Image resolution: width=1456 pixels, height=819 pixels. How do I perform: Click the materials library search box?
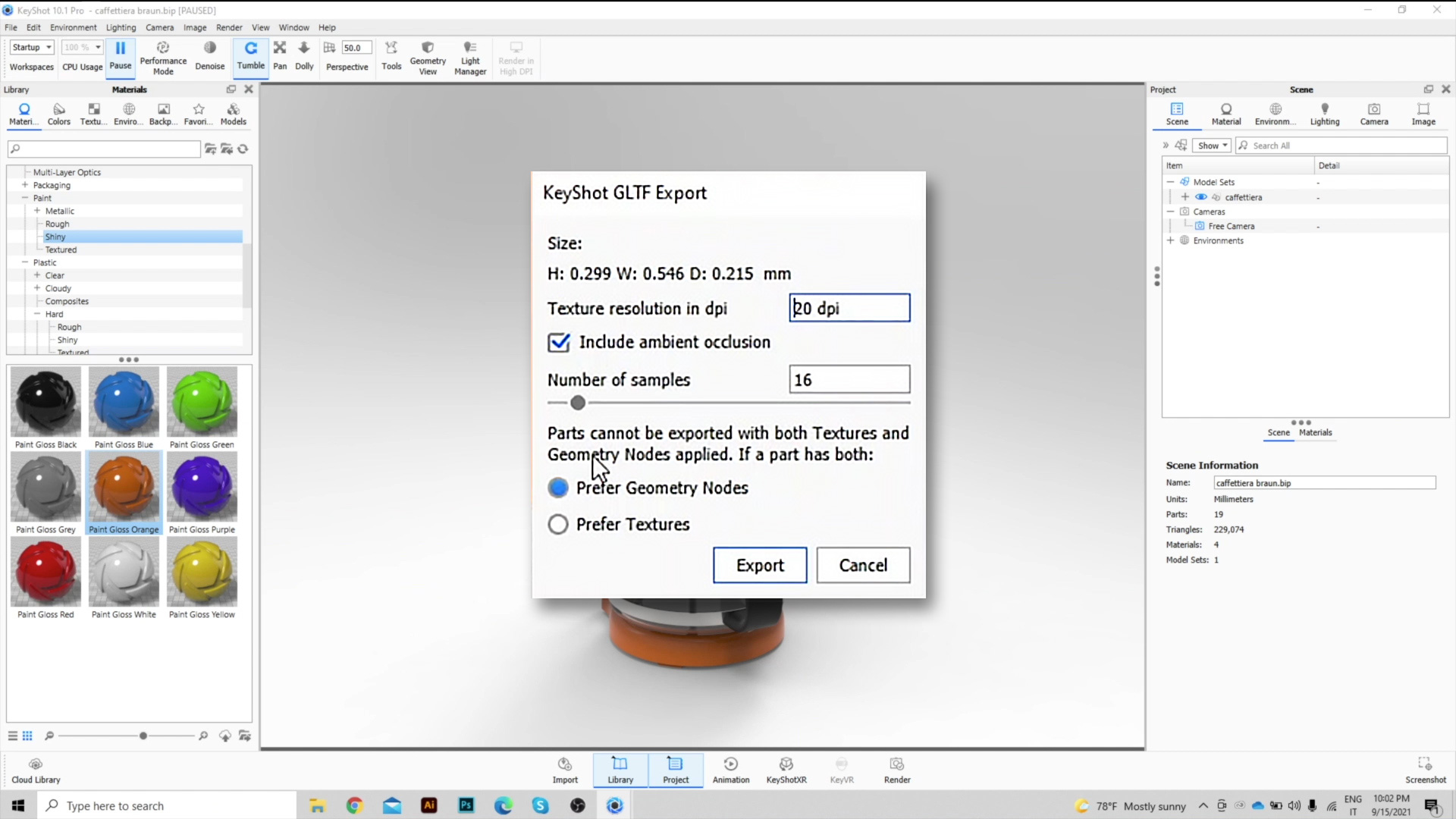point(105,149)
